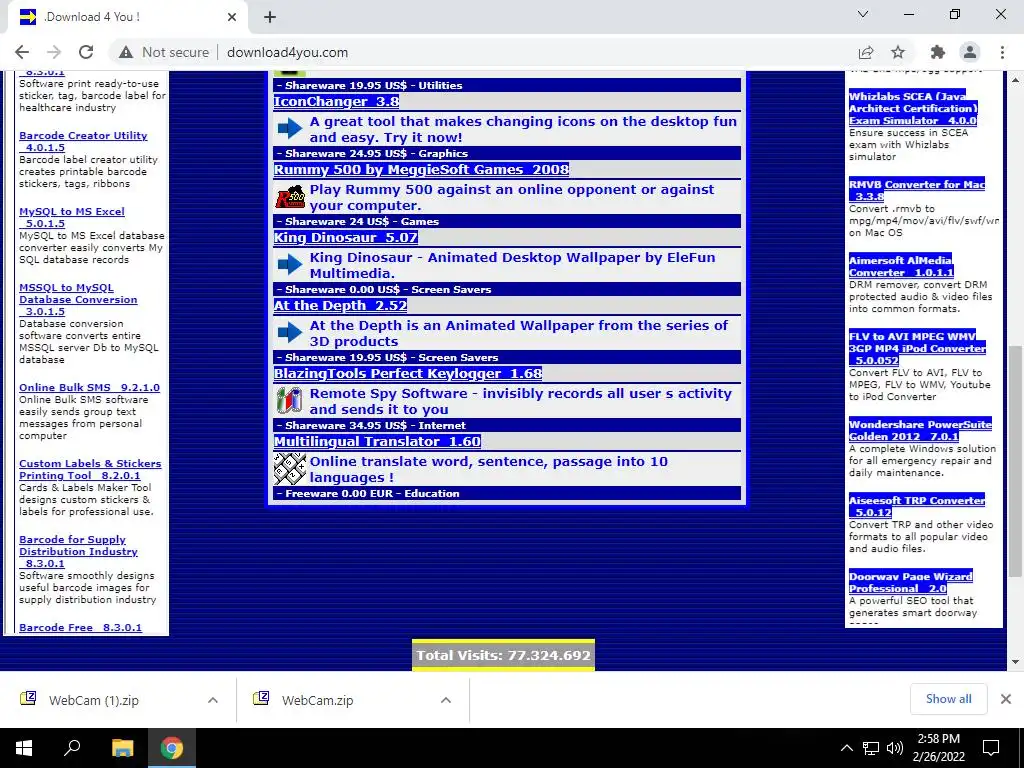
Task: Open Aimersoft AlMedia Converter link
Action: [x=901, y=266]
